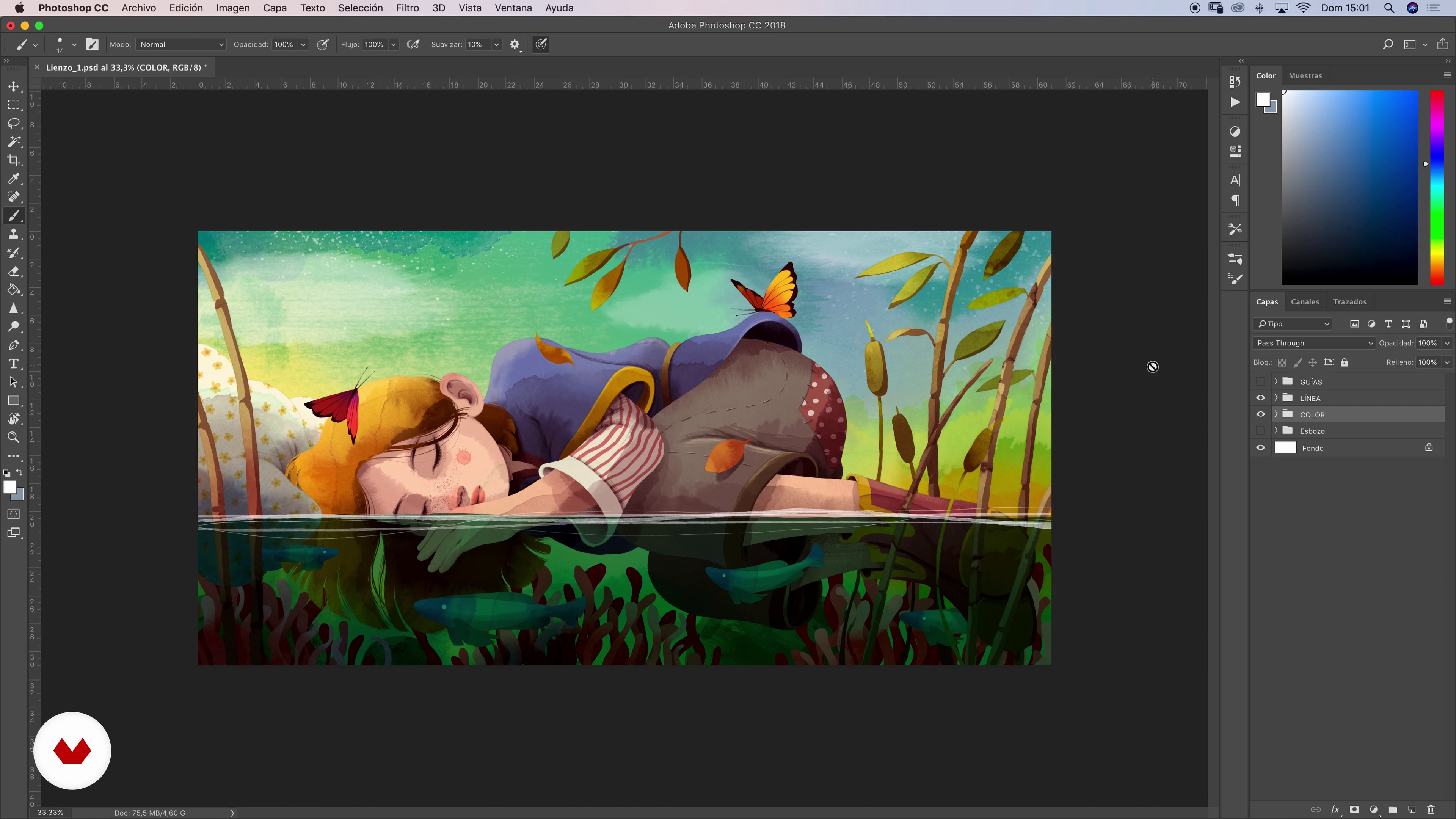Image resolution: width=1456 pixels, height=819 pixels.
Task: Select the Spot Healing Brush tool
Action: (14, 197)
